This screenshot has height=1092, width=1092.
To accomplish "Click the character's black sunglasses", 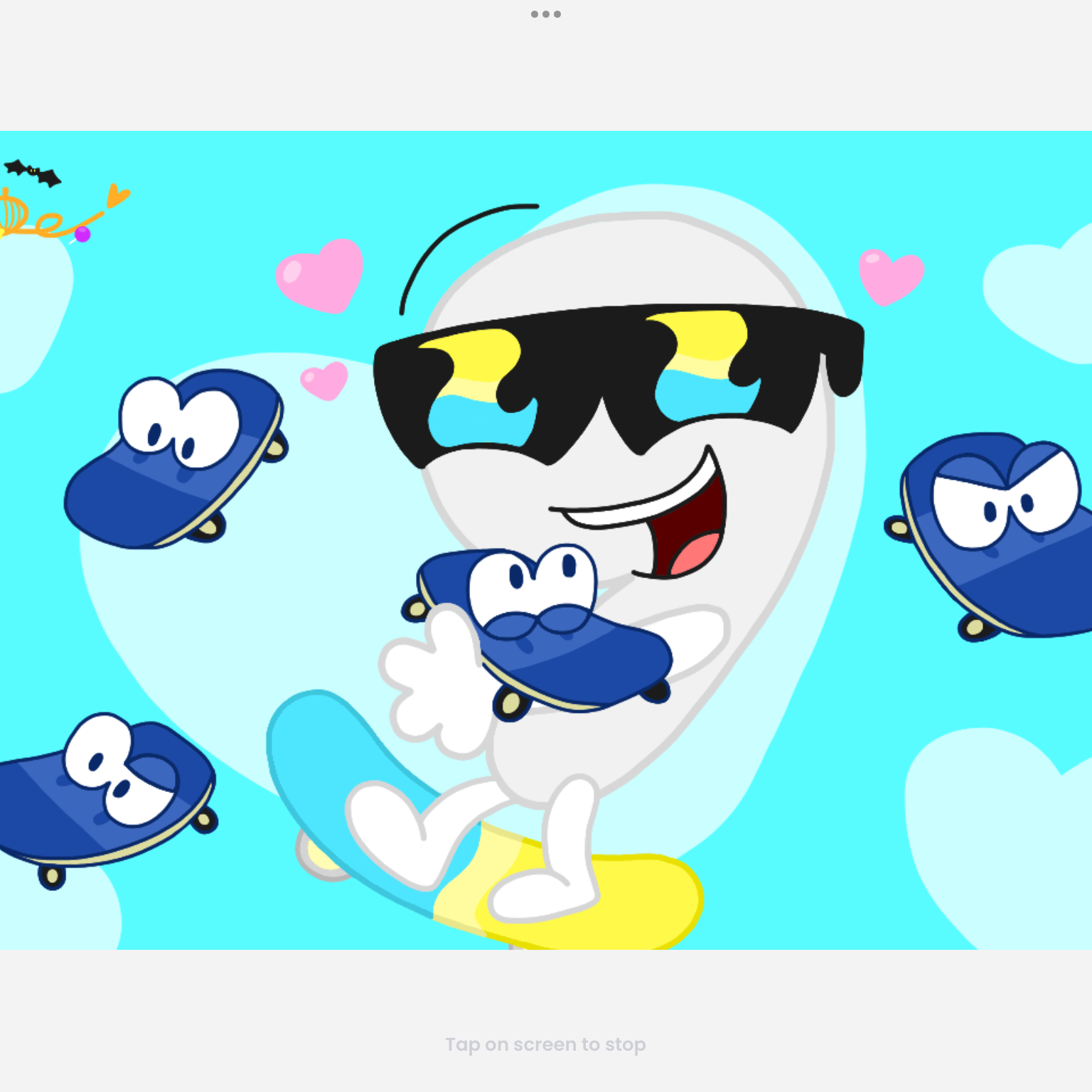I will tap(619, 385).
